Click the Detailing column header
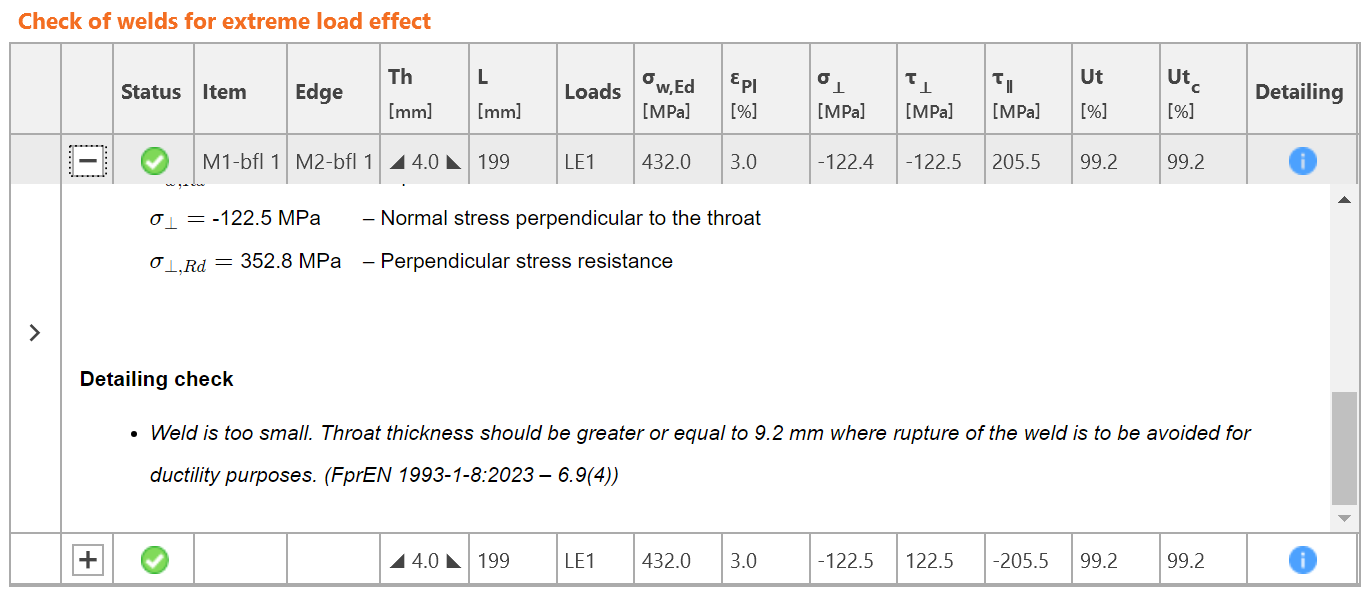The height and width of the screenshot is (601, 1371). point(1299,92)
